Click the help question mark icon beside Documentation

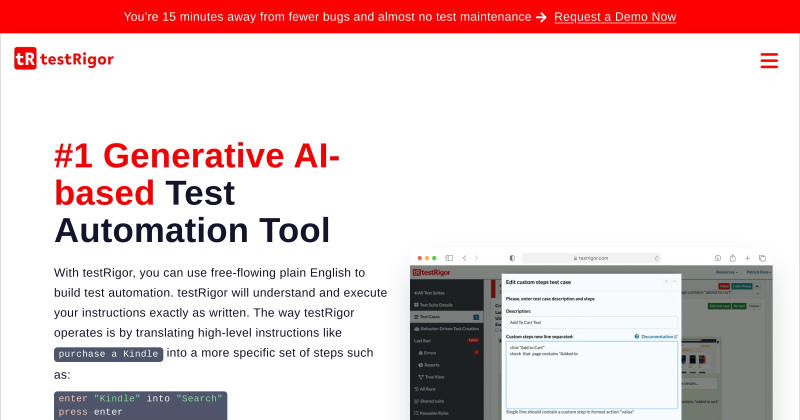pos(637,337)
